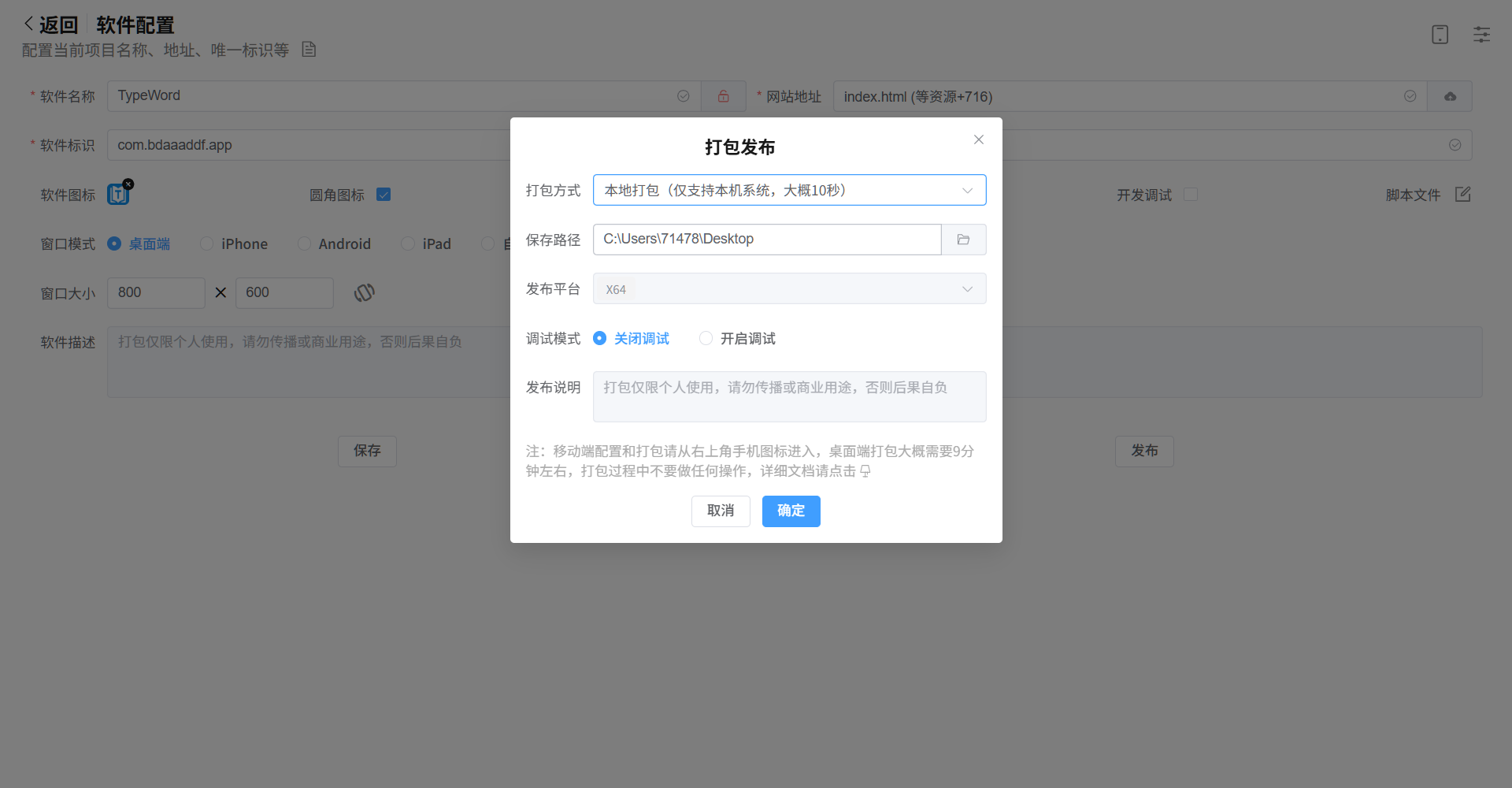
Task: Click the rotate window size icon
Action: click(x=364, y=293)
